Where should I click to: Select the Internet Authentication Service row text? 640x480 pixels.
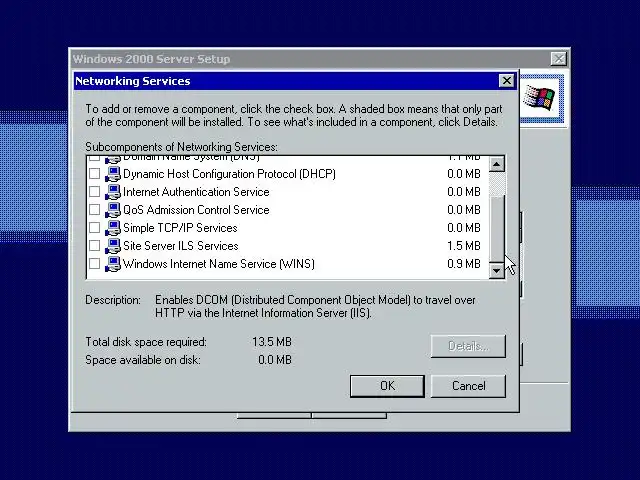tap(196, 192)
